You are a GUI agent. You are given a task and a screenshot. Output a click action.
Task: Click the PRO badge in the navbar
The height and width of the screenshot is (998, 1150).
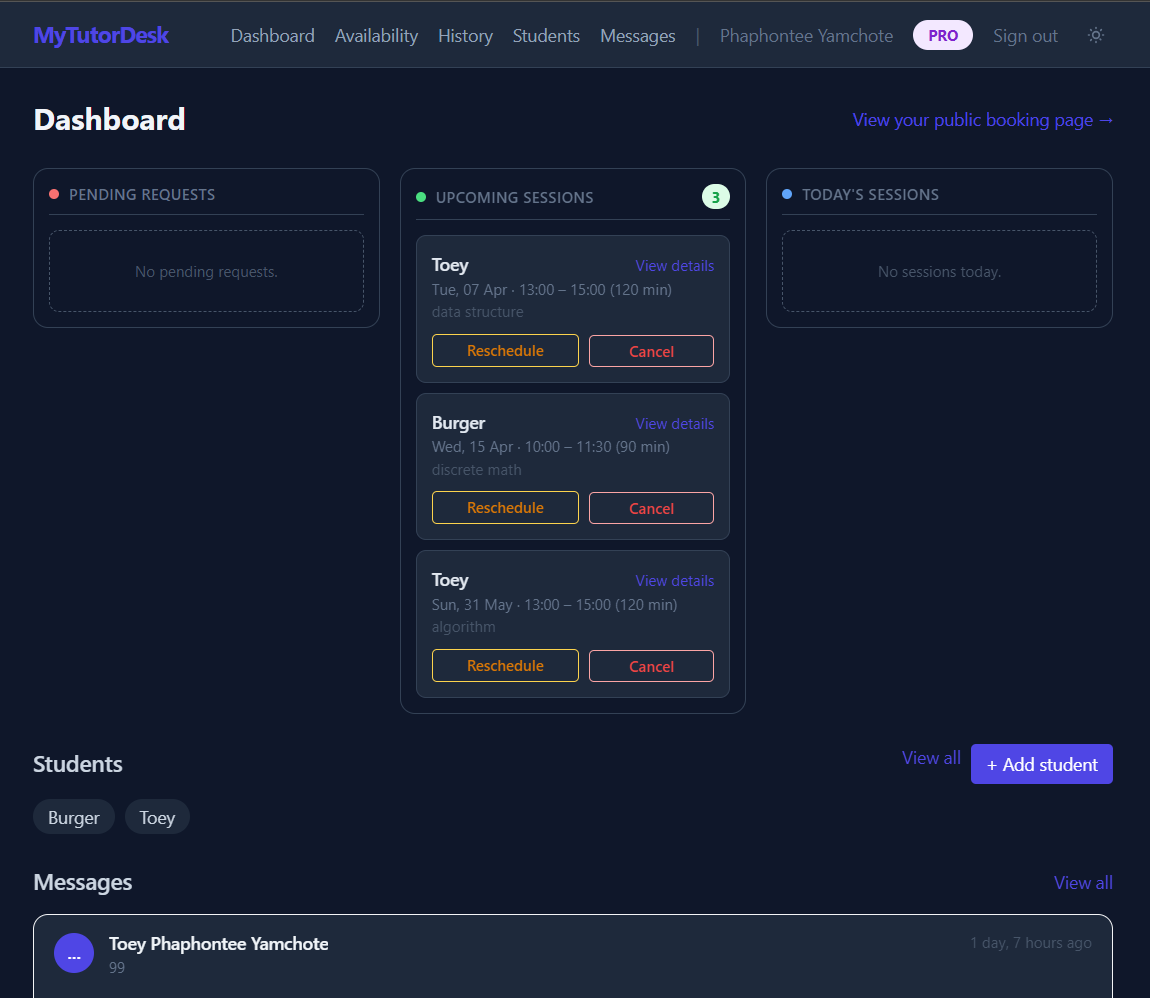[942, 35]
